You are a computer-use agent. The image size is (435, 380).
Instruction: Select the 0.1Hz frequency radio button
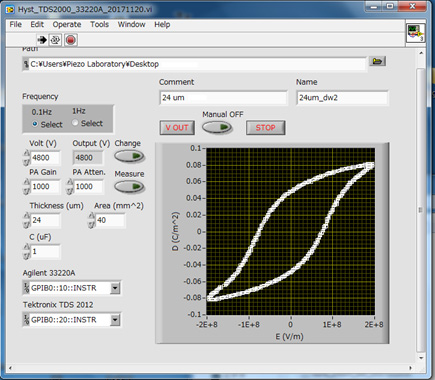35,124
